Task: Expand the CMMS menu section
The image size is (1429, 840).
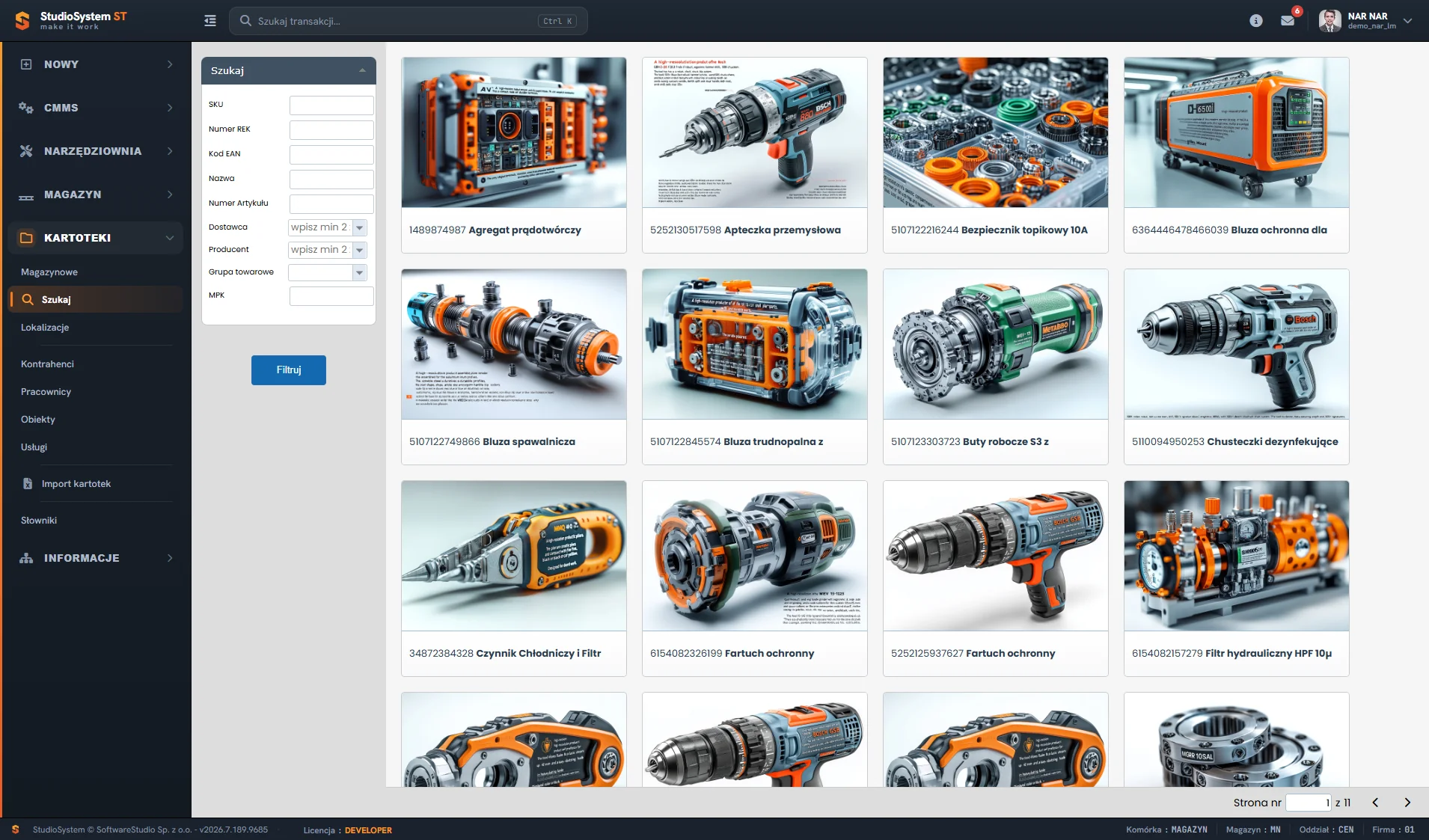Action: coord(170,108)
